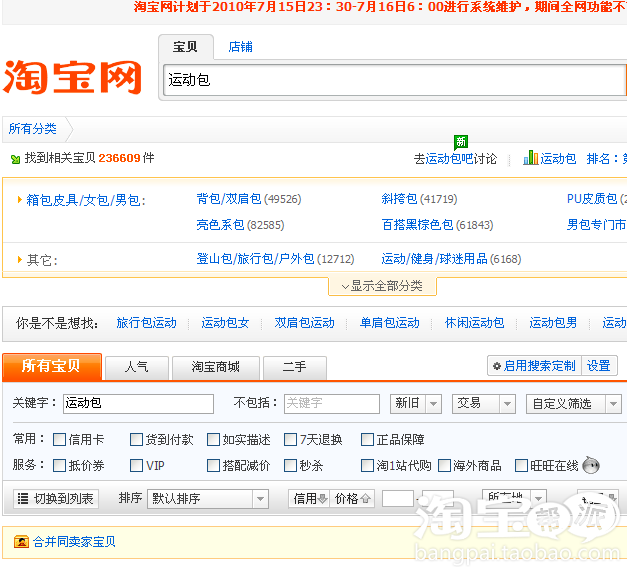Viewport: 627px width, 567px height.
Task: Click 切换到列表 button
Action: point(56,499)
